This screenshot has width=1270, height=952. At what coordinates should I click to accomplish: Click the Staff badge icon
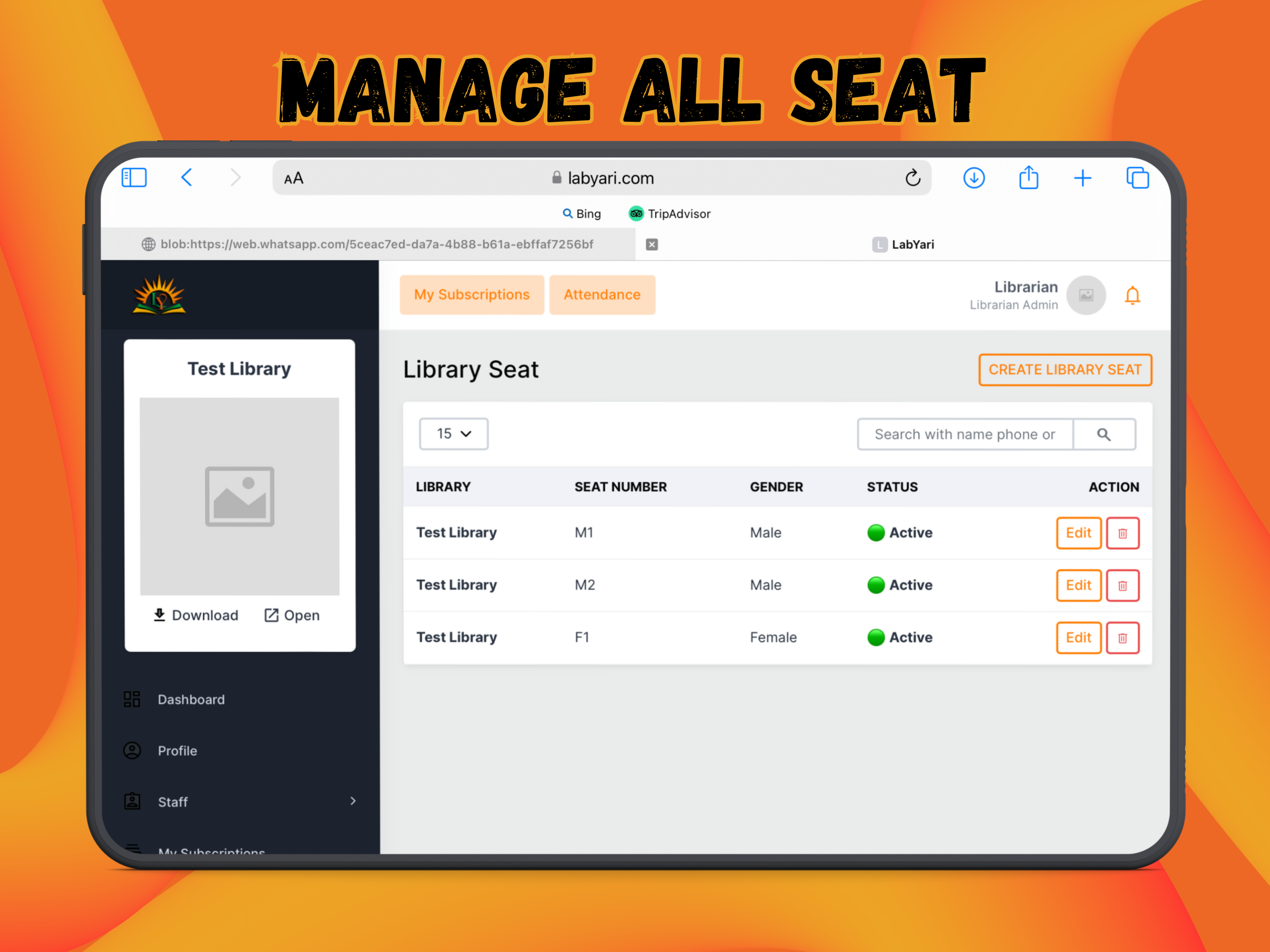[132, 801]
